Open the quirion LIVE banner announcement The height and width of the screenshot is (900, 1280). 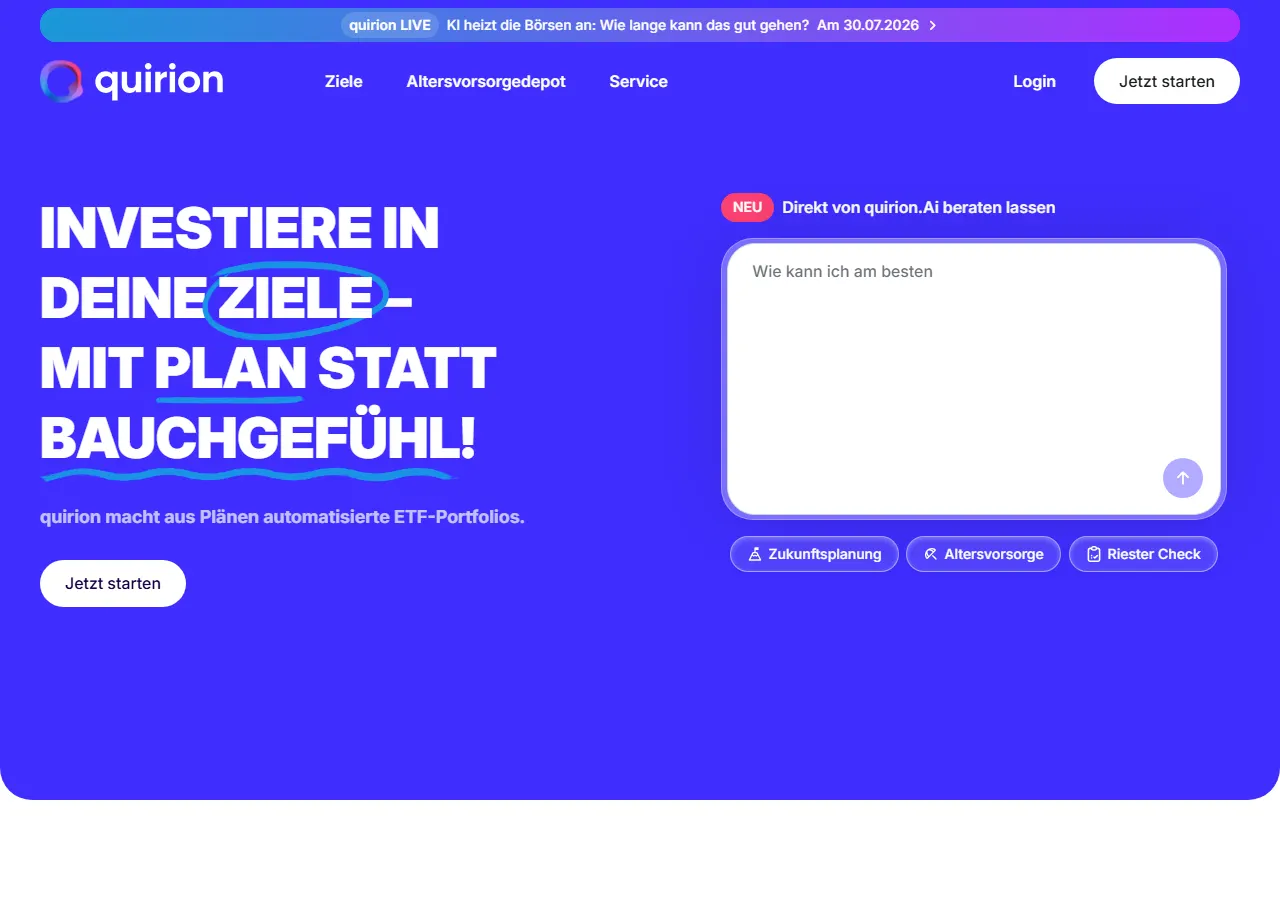coord(640,25)
